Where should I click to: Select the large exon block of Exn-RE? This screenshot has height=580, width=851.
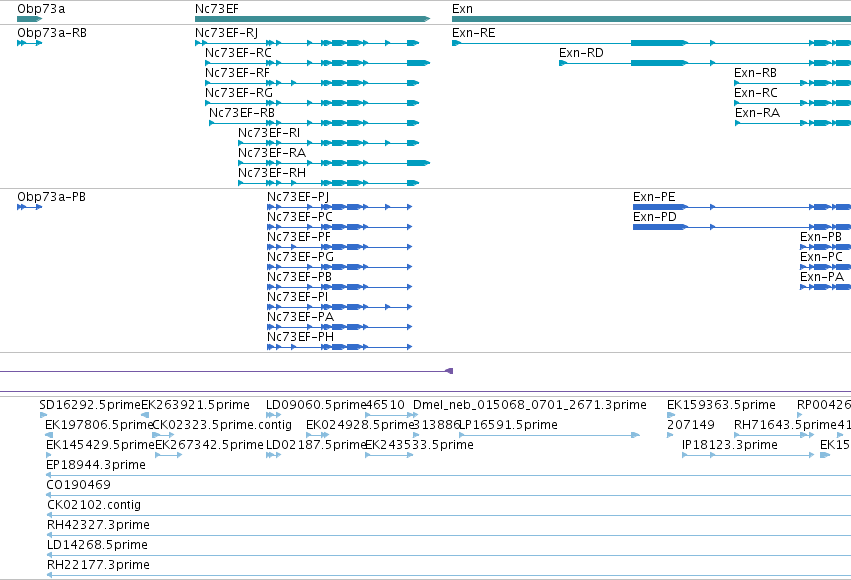(x=659, y=43)
